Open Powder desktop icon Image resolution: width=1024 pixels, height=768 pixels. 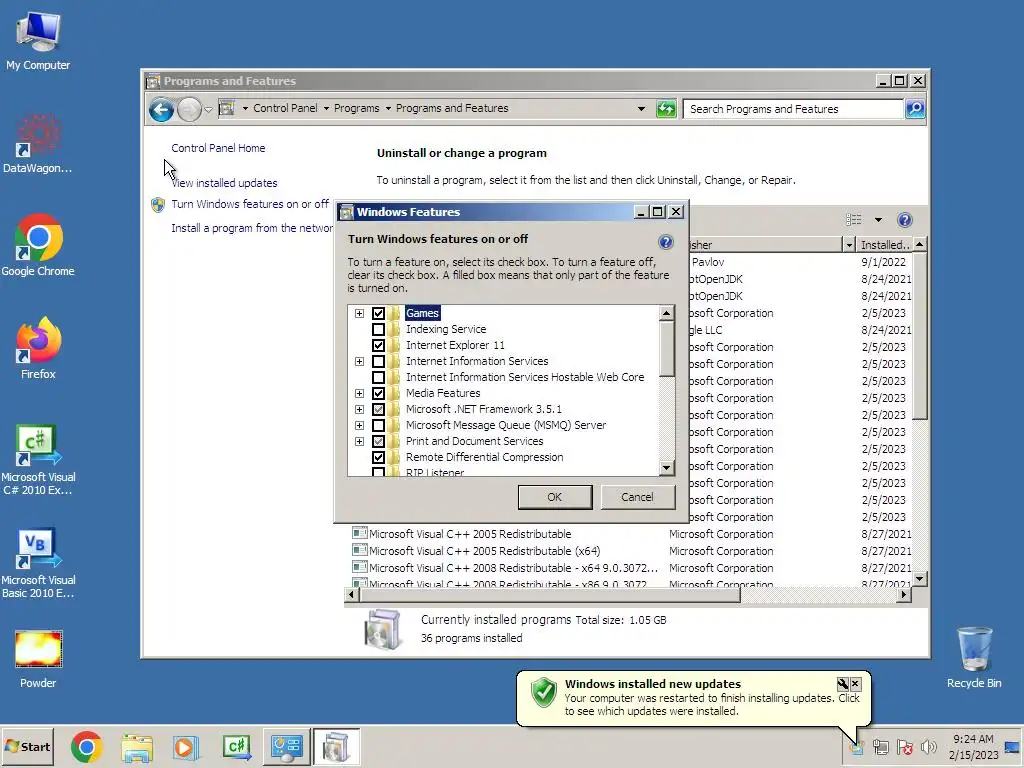(x=38, y=658)
